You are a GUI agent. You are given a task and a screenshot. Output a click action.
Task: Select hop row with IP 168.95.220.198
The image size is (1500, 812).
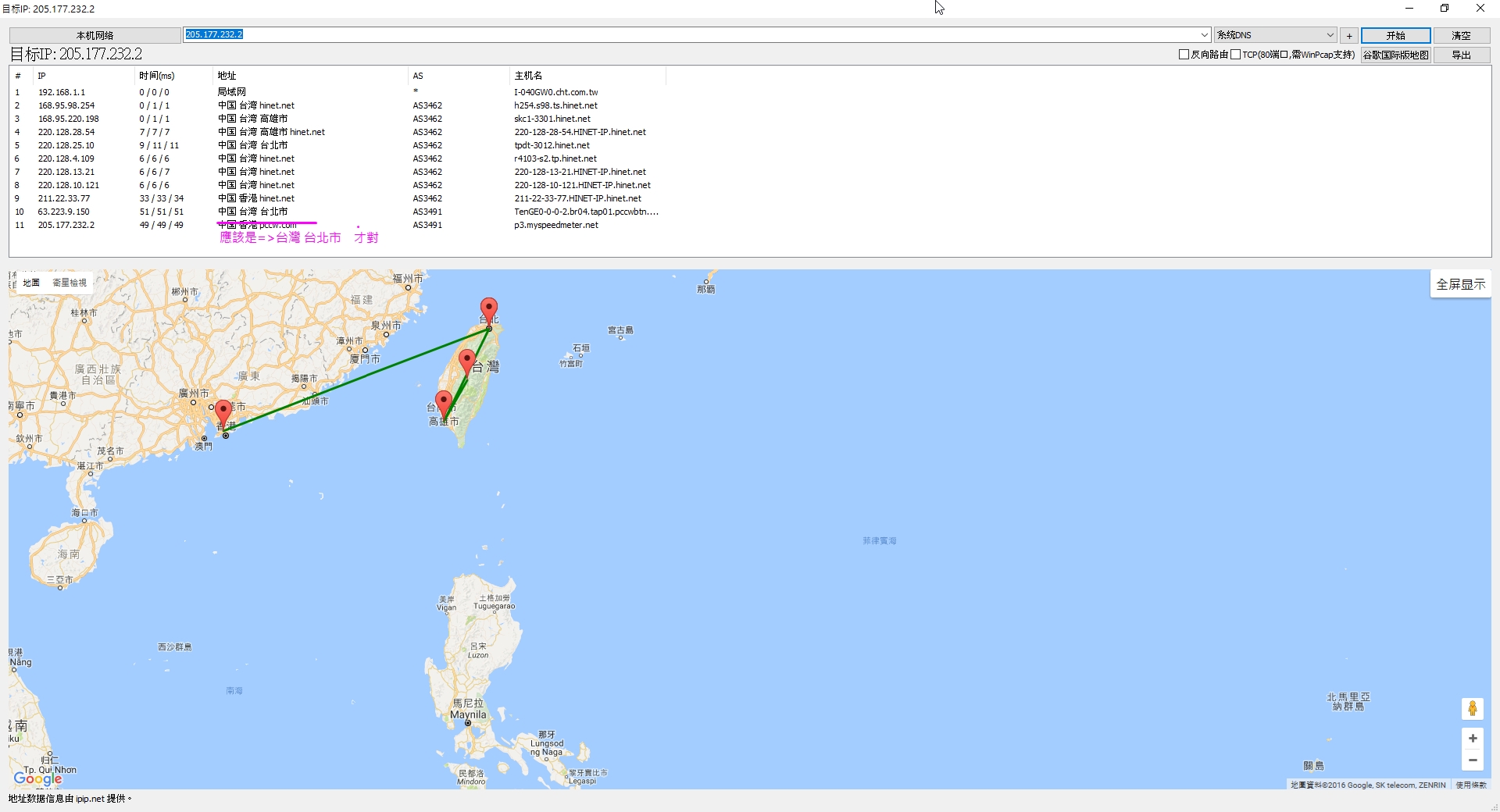coord(337,119)
